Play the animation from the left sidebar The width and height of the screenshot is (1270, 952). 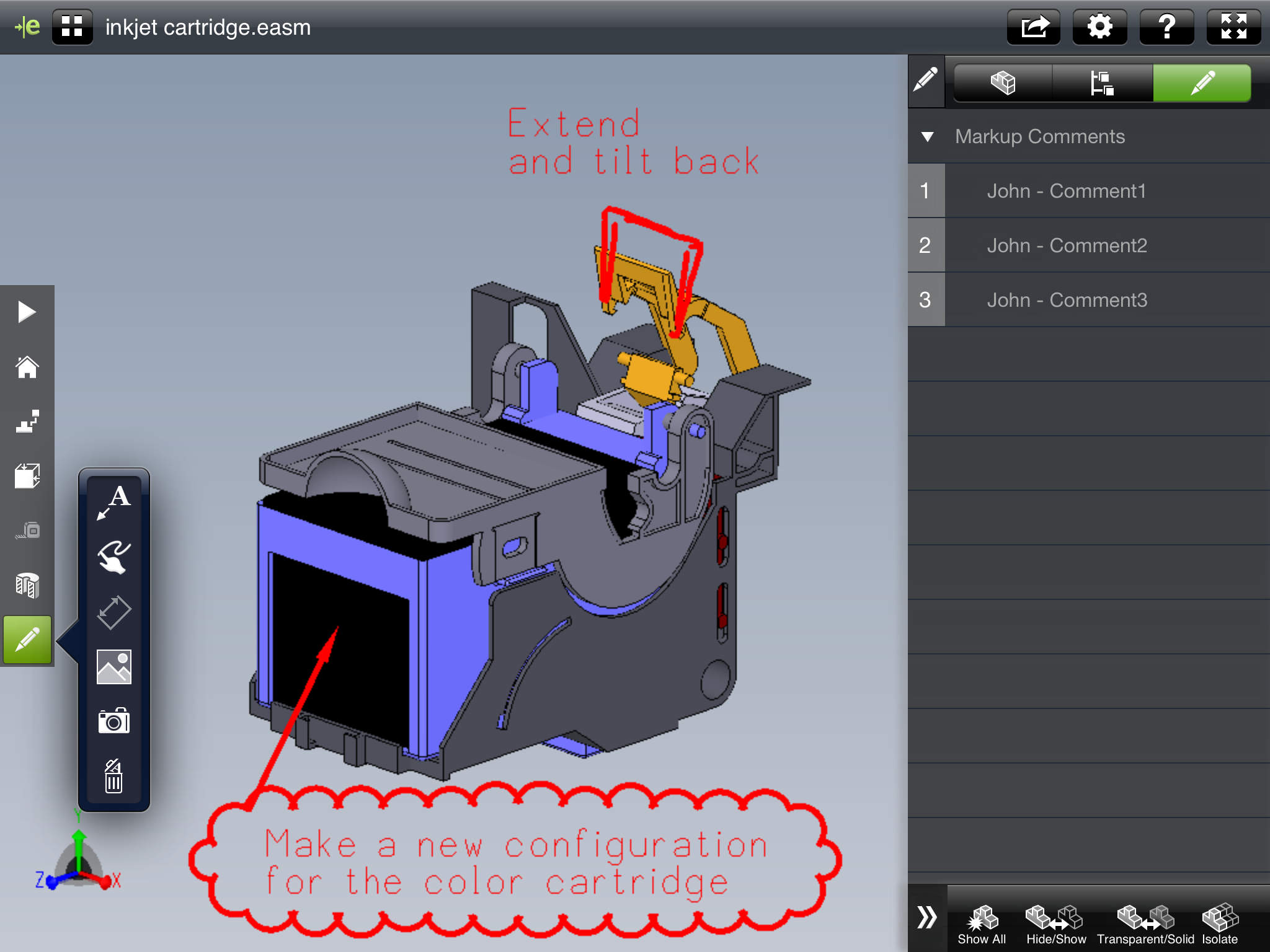[27, 312]
